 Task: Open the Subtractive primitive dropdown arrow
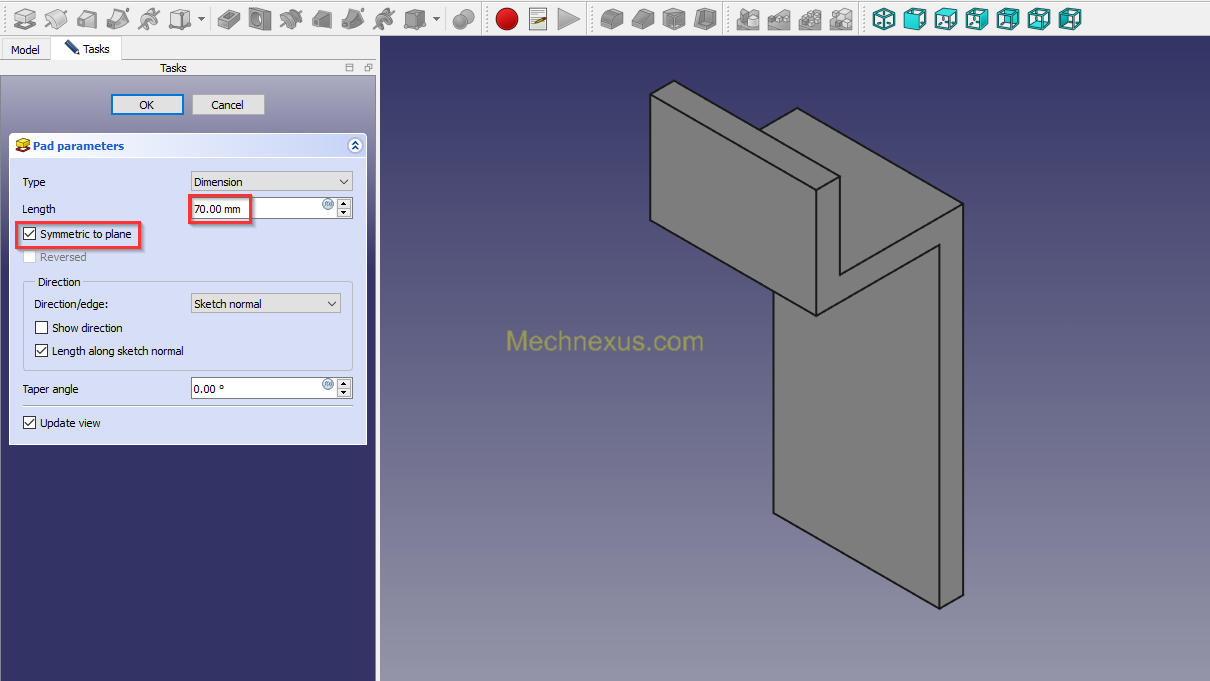click(437, 18)
